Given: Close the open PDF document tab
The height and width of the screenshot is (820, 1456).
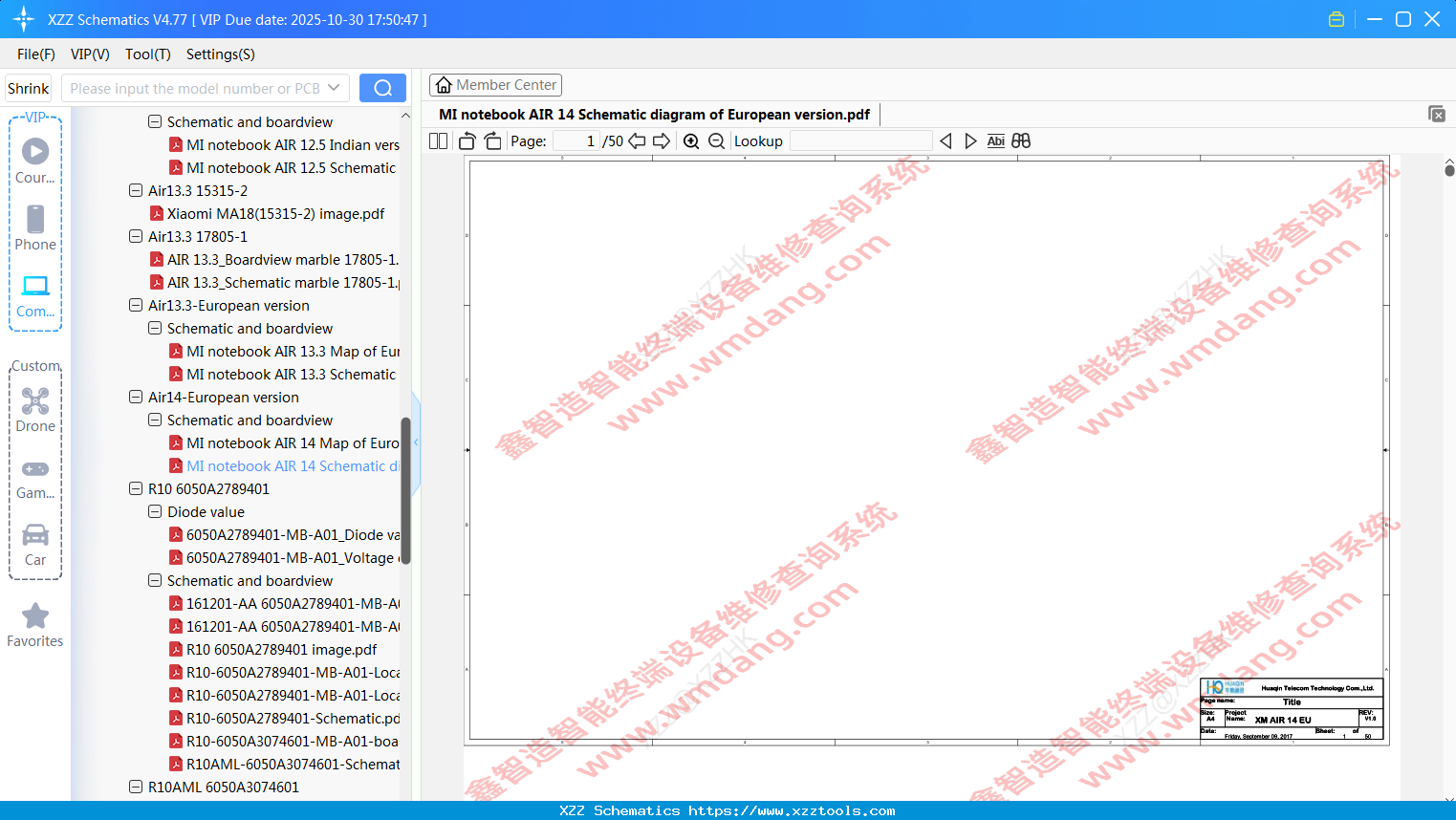Looking at the screenshot, I should click(1437, 114).
